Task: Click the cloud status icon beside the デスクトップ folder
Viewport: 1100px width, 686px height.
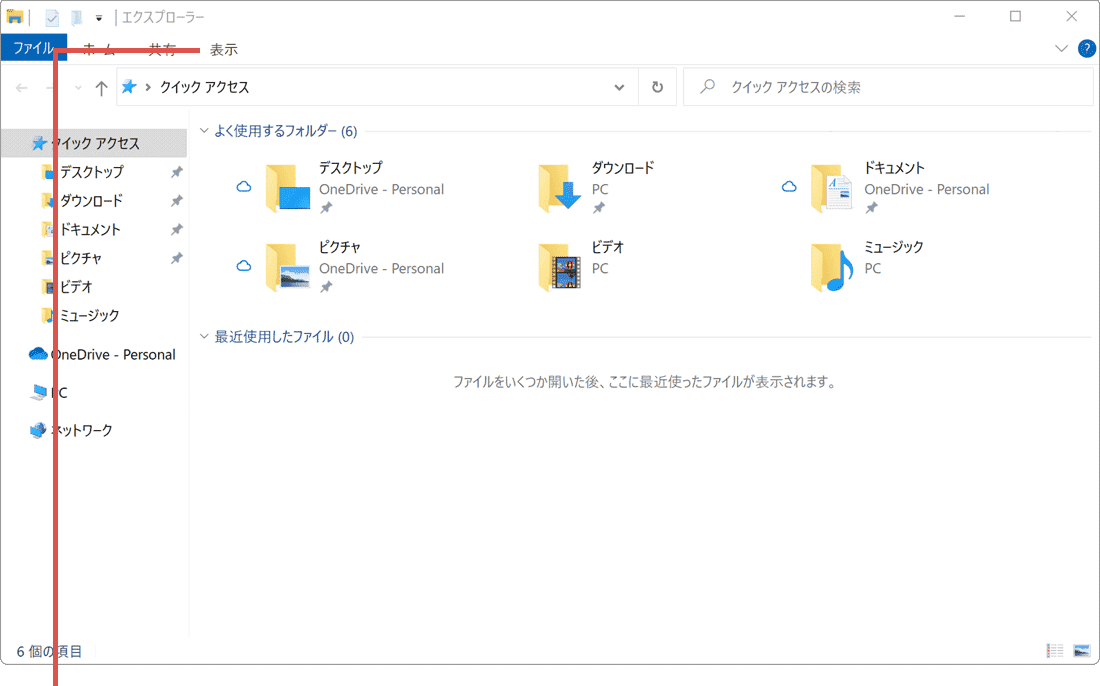Action: 244,186
